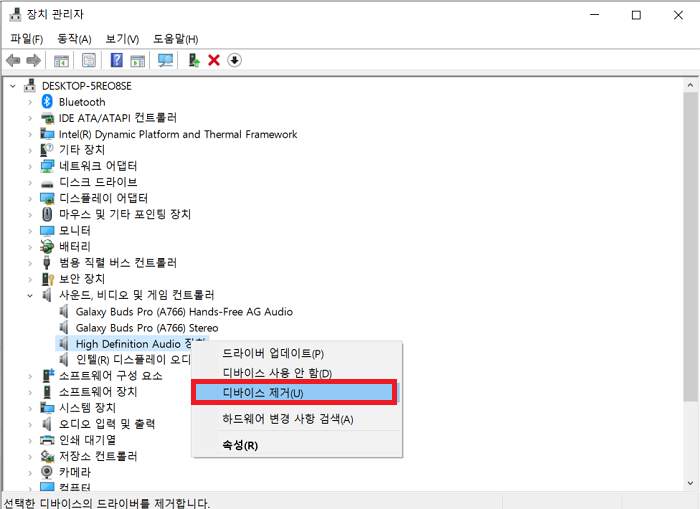Open the 동작(A) menu
The width and height of the screenshot is (700, 509).
pyautogui.click(x=74, y=39)
